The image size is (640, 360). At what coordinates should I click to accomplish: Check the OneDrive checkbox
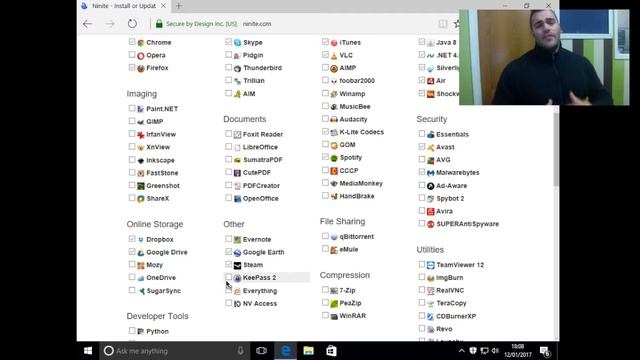[x=132, y=277]
